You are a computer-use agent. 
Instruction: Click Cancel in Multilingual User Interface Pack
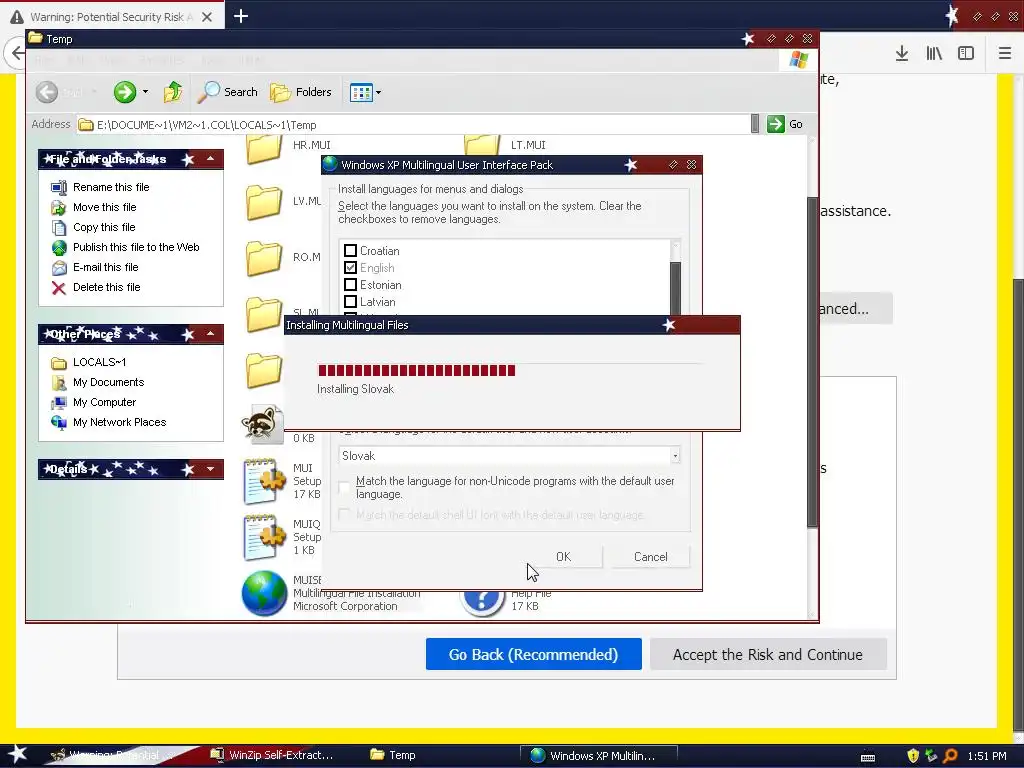coord(650,556)
